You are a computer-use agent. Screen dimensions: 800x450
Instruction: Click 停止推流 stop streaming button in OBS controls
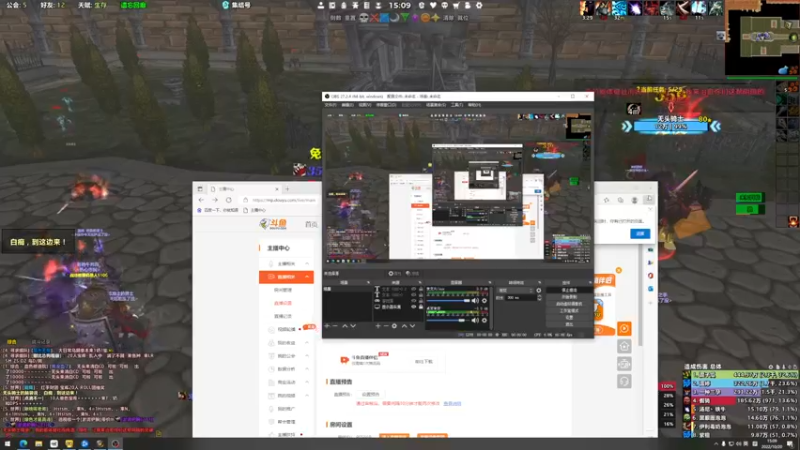click(x=569, y=290)
